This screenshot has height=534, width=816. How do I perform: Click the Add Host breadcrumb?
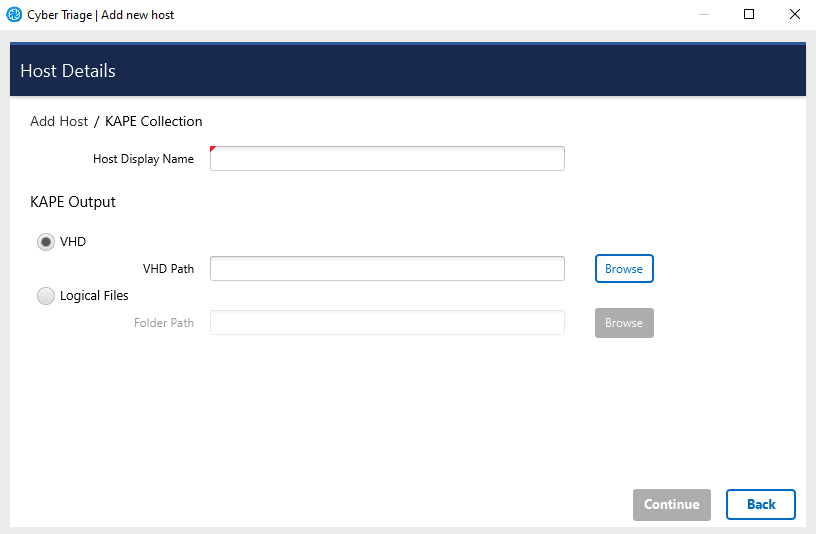[x=59, y=121]
